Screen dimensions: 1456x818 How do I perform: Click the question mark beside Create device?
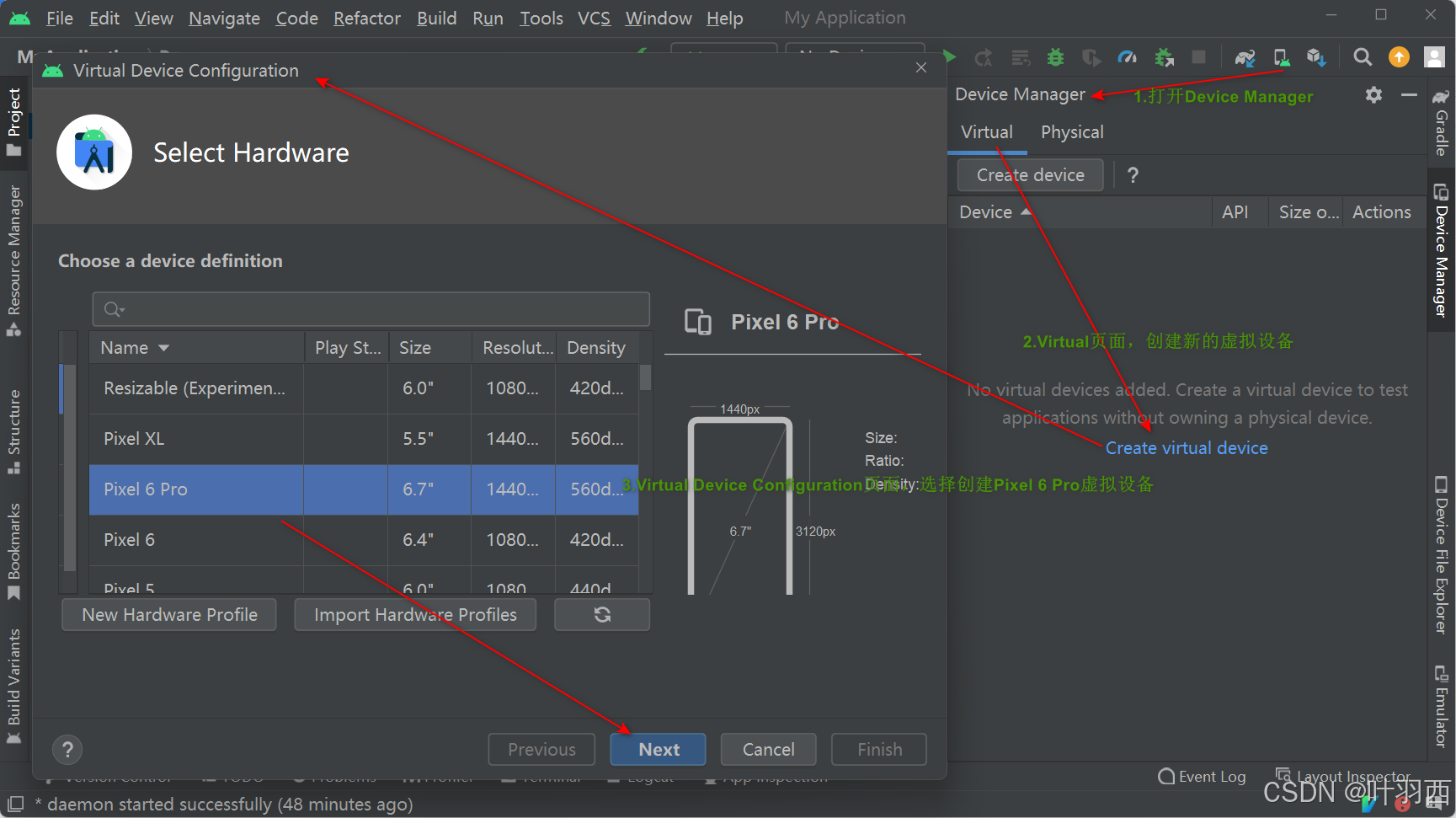[x=1133, y=175]
